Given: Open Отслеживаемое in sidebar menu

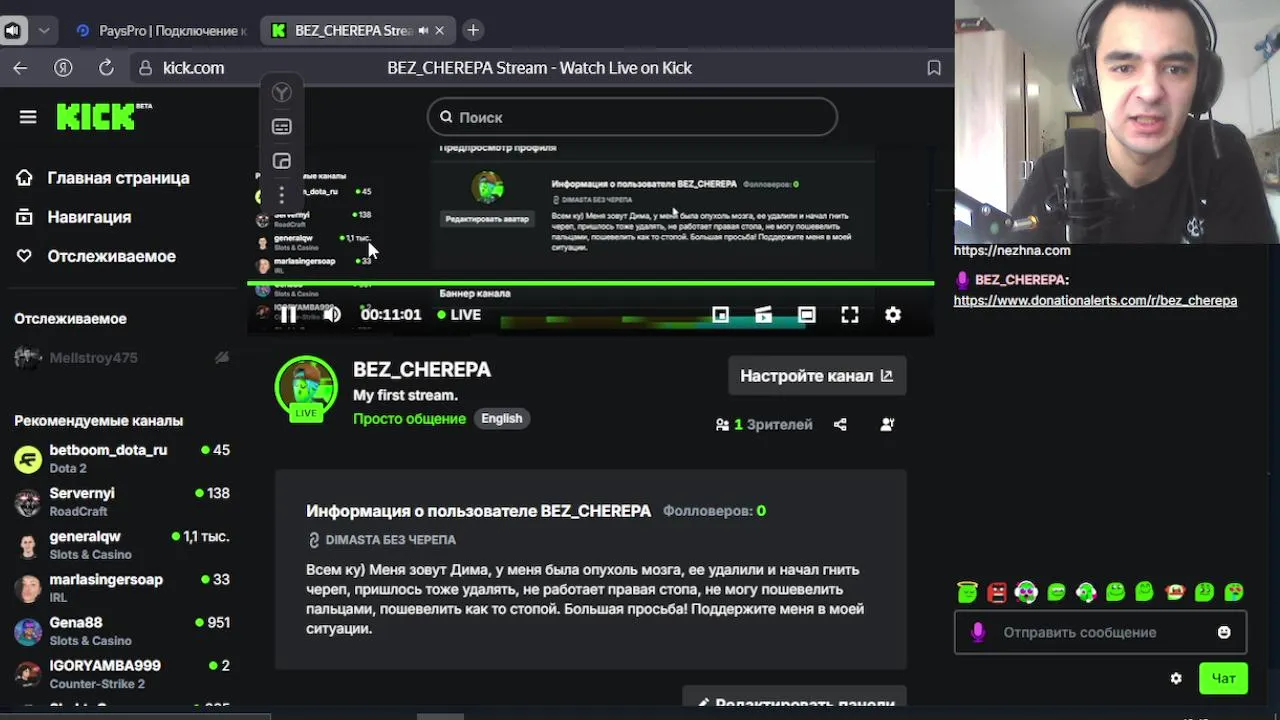Looking at the screenshot, I should (96, 256).
